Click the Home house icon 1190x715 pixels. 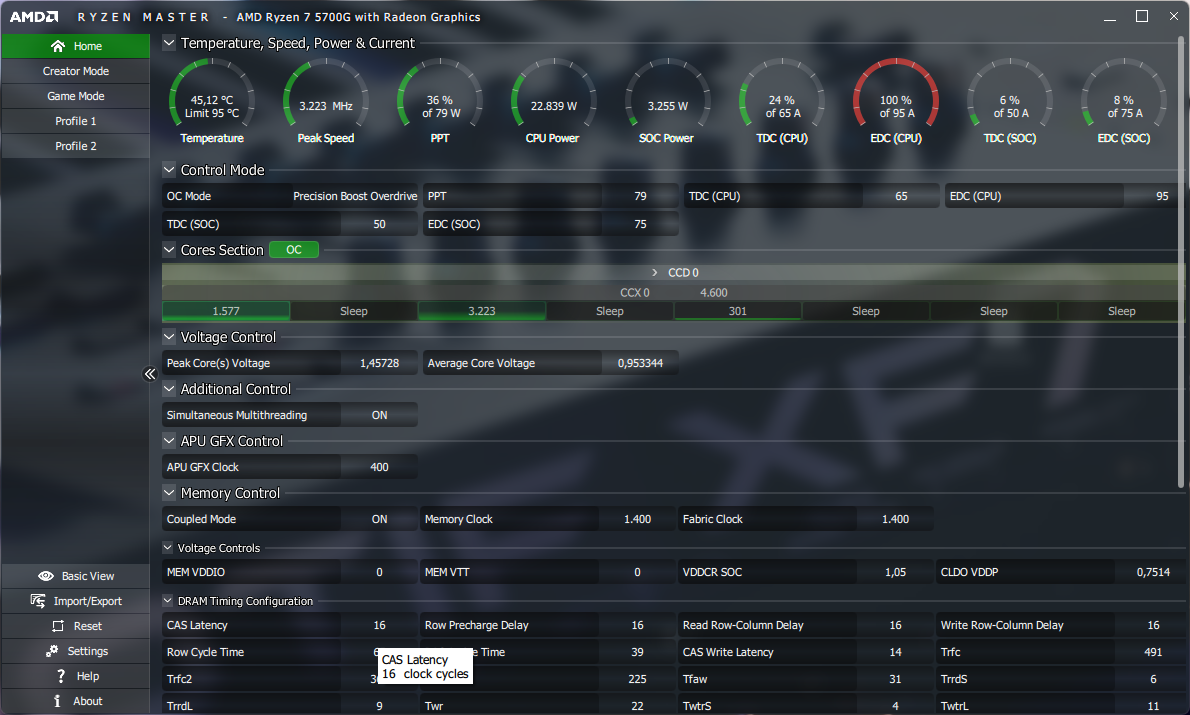(58, 46)
